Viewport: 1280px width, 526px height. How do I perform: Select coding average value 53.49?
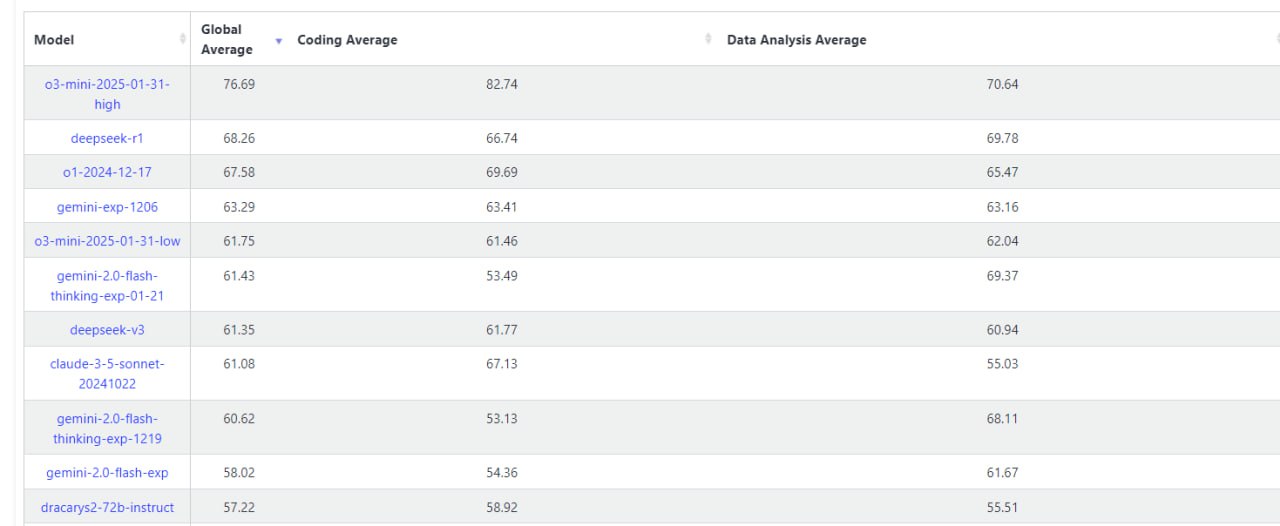pos(502,275)
